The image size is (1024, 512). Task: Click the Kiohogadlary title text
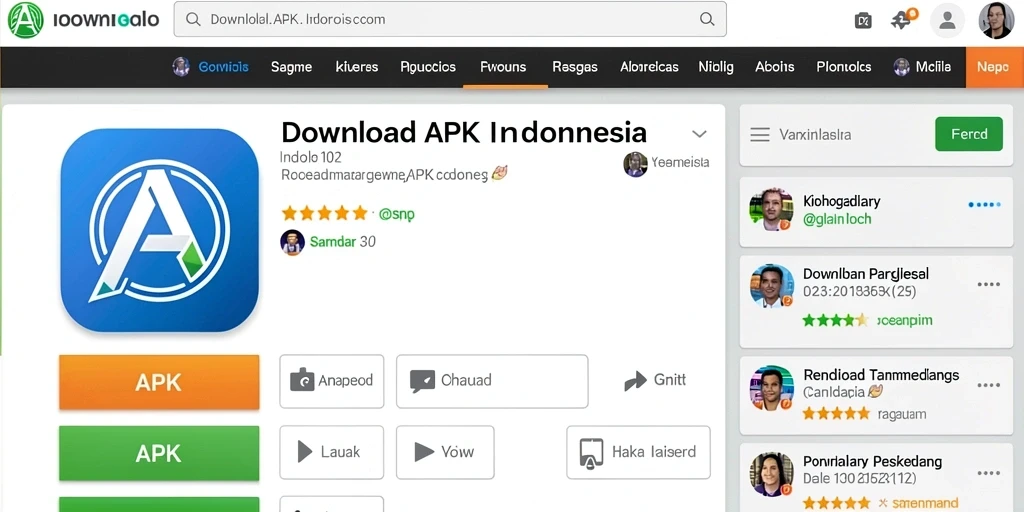841,201
